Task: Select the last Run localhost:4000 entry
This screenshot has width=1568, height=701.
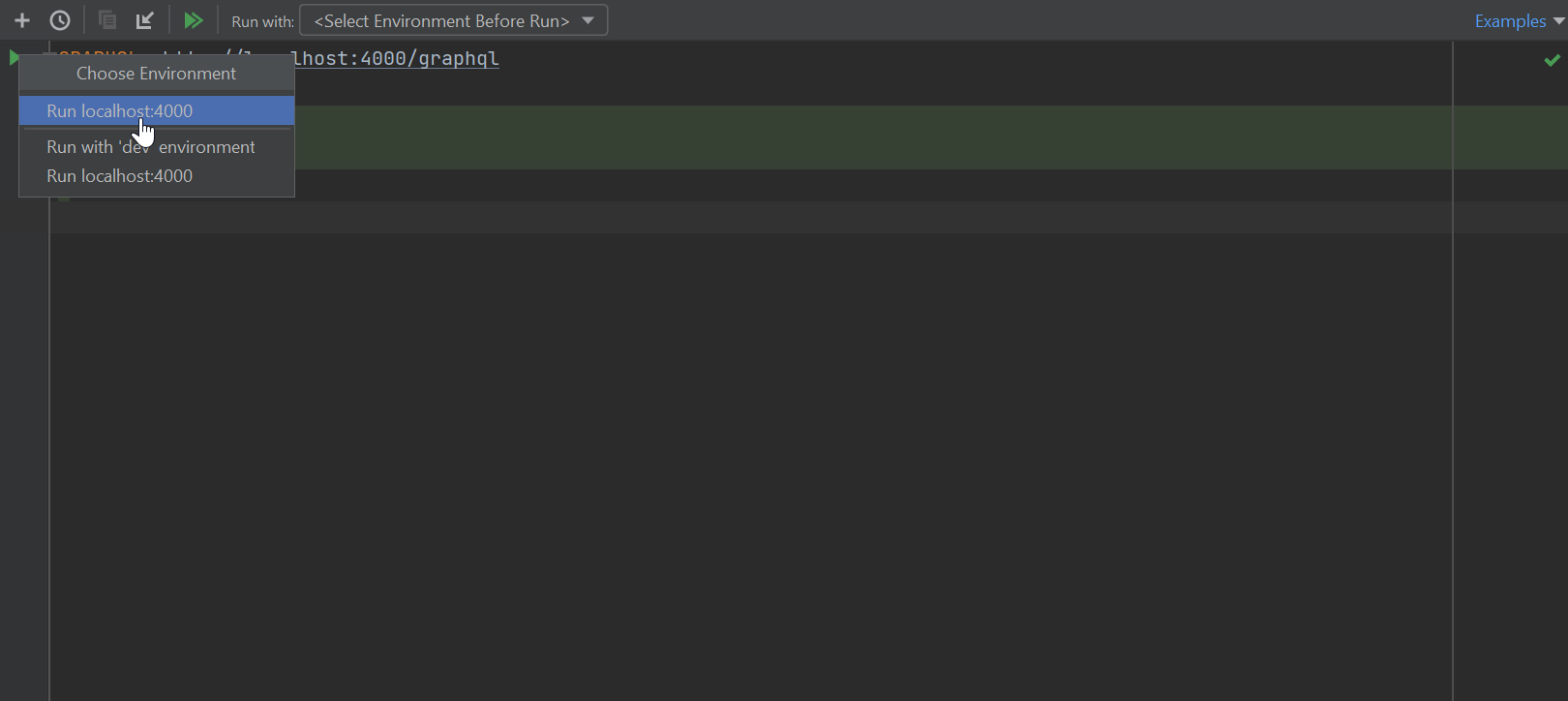Action: (120, 176)
